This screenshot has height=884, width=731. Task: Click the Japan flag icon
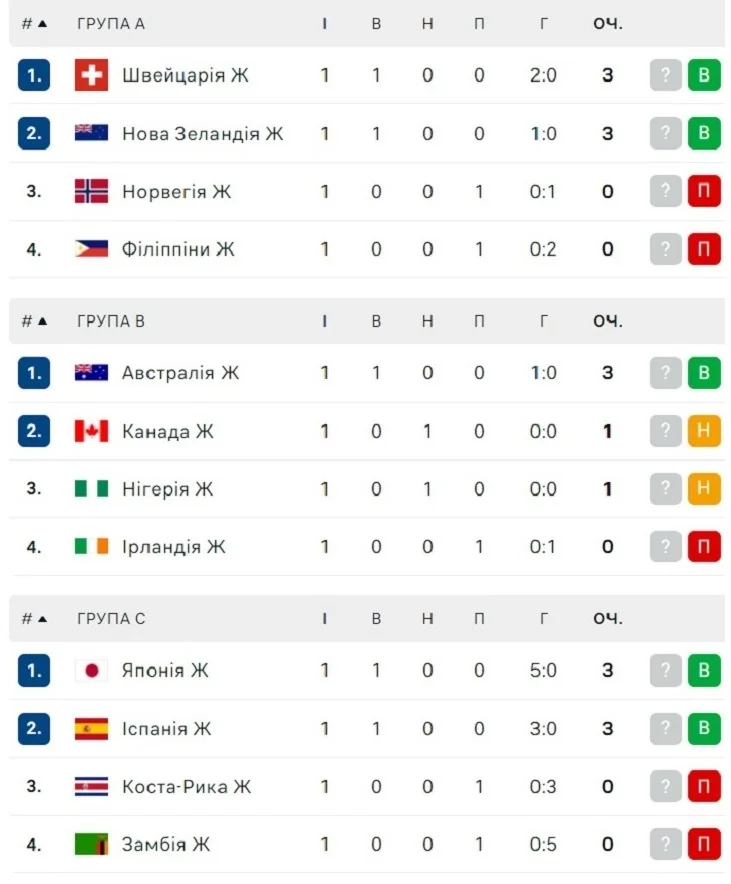coord(91,670)
